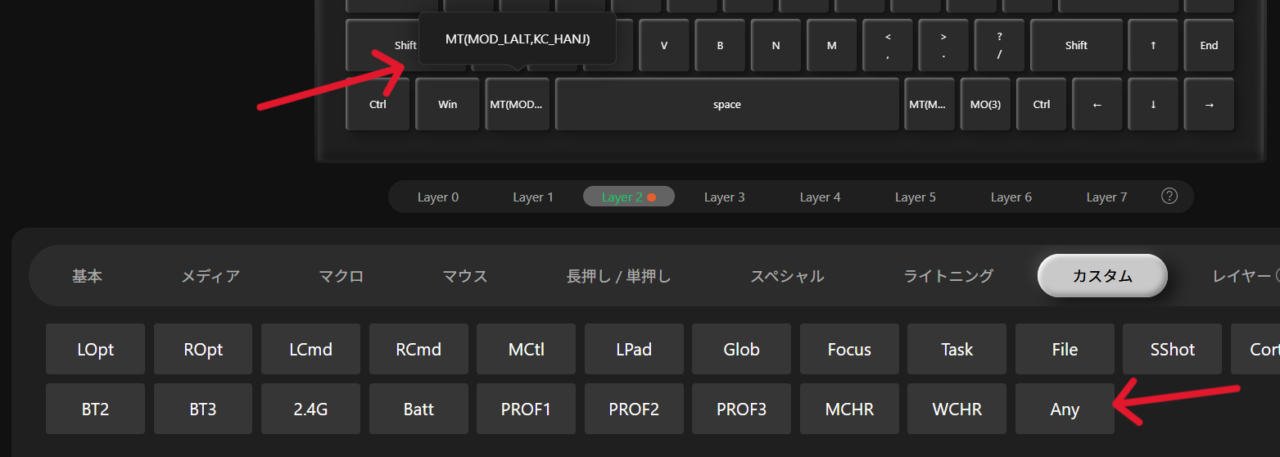1280x457 pixels.
Task: Select the End key
Action: pos(1209,45)
